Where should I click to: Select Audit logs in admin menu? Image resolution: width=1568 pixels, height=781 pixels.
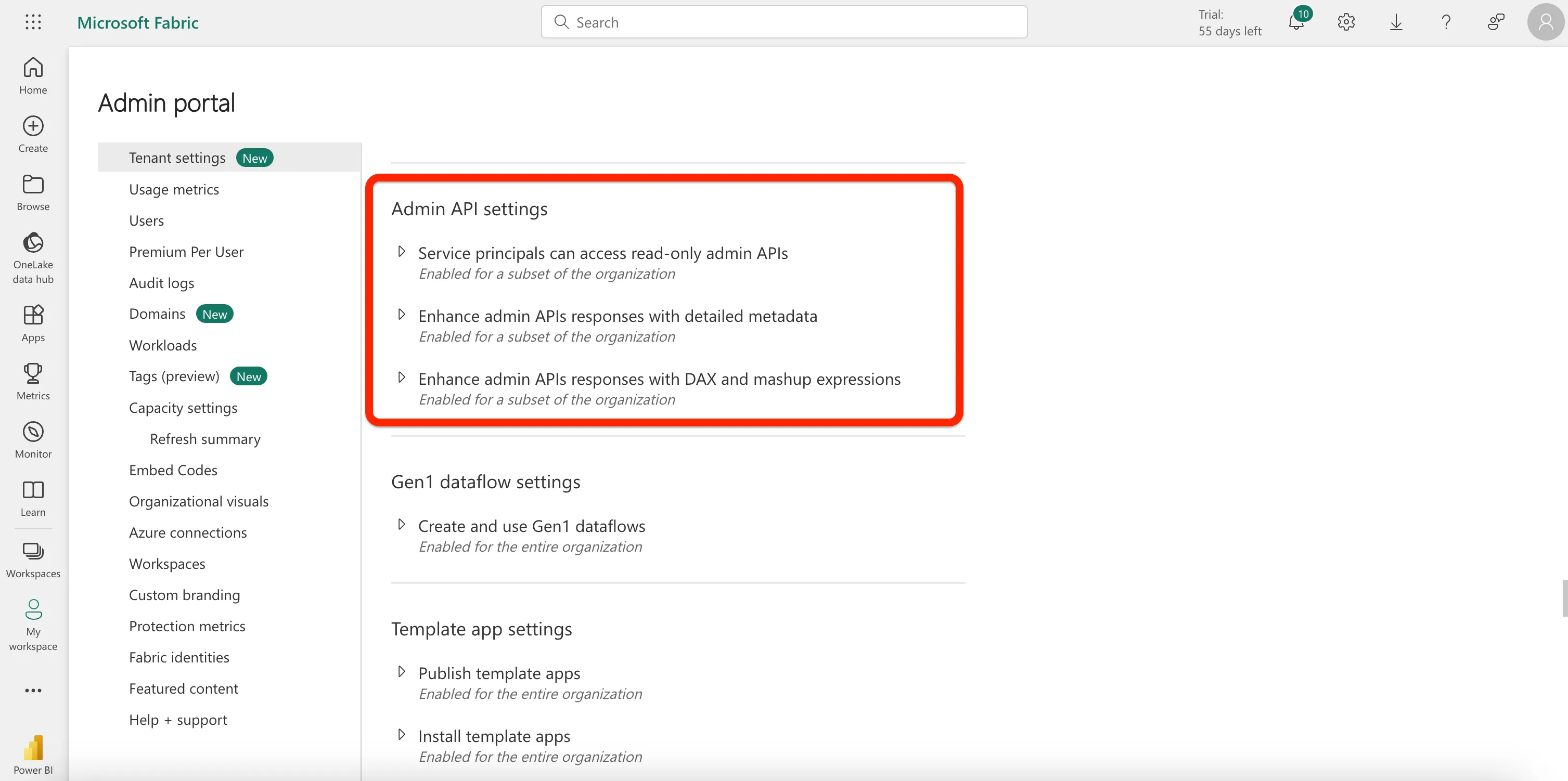tap(161, 283)
